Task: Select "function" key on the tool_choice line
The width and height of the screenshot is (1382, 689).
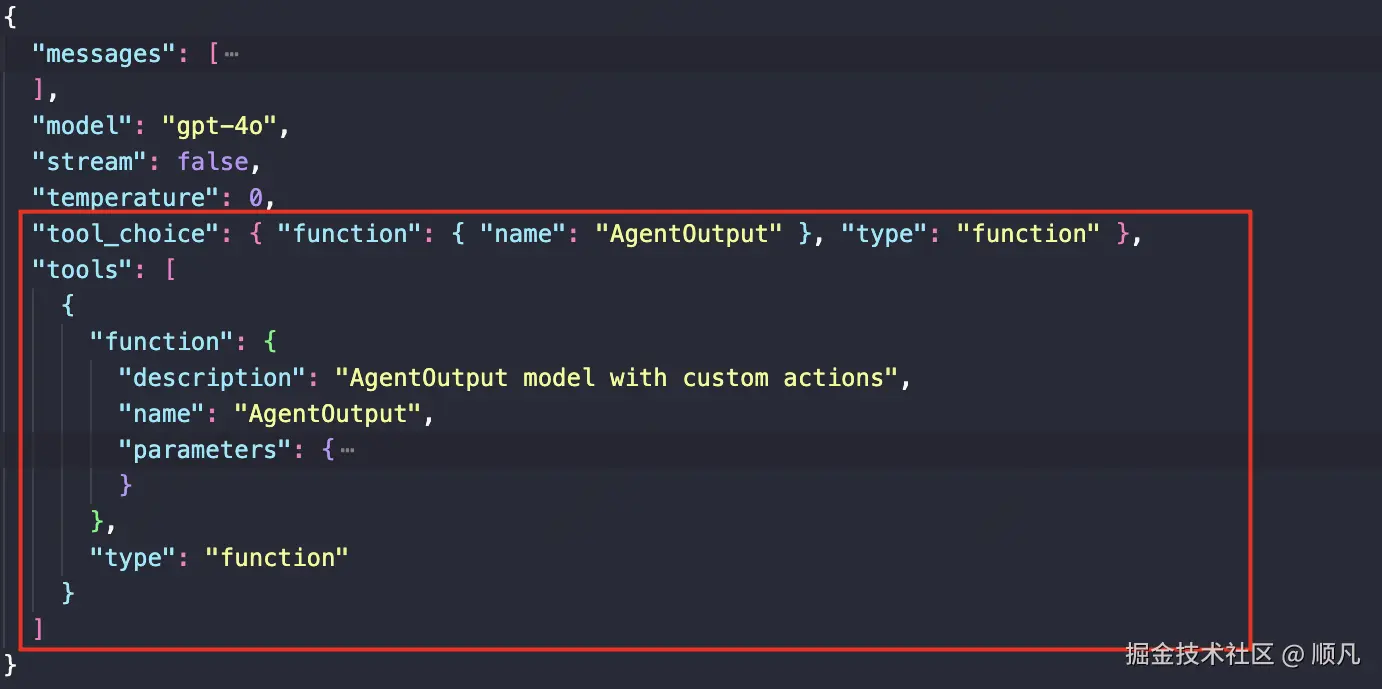Action: (350, 234)
